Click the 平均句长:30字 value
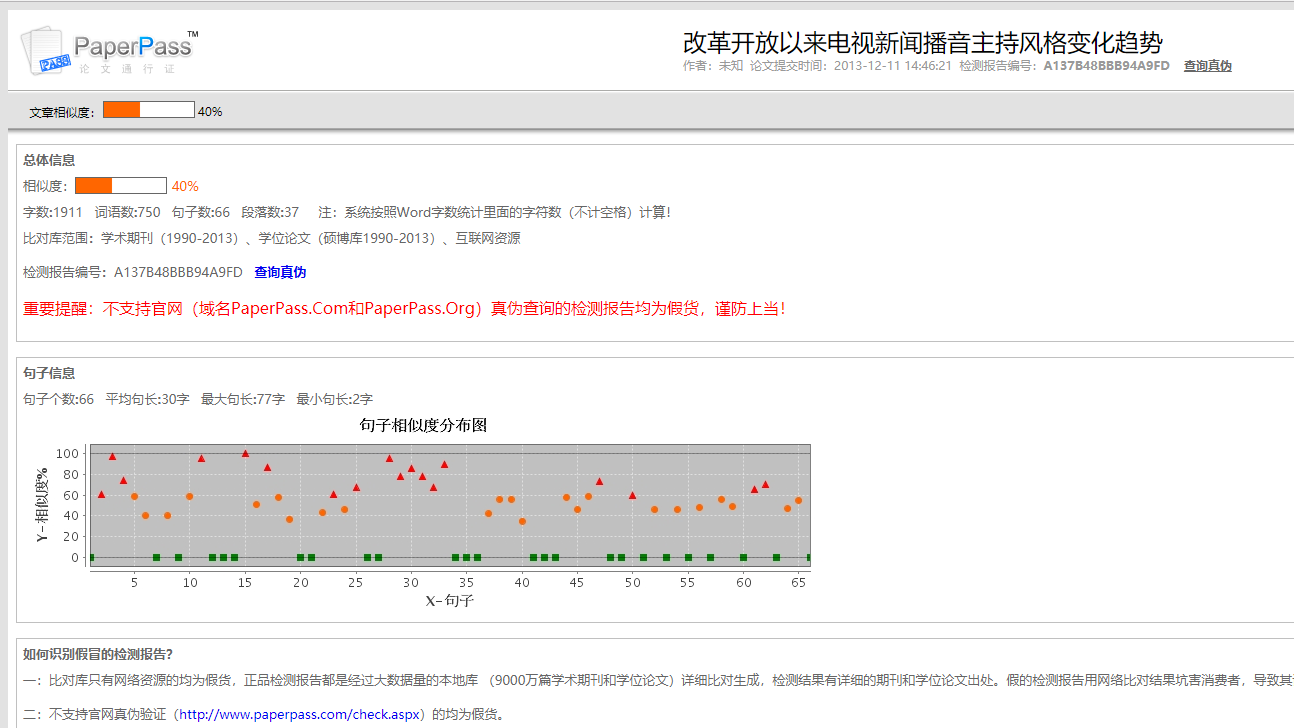1294x728 pixels. tap(147, 399)
